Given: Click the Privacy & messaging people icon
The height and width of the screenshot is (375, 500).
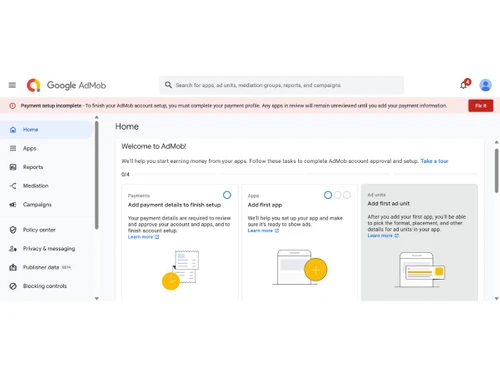Looking at the screenshot, I should tap(13, 248).
